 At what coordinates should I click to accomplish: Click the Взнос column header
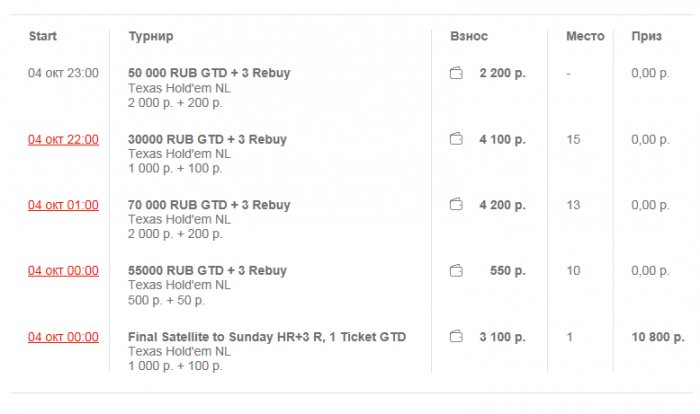click(x=469, y=36)
